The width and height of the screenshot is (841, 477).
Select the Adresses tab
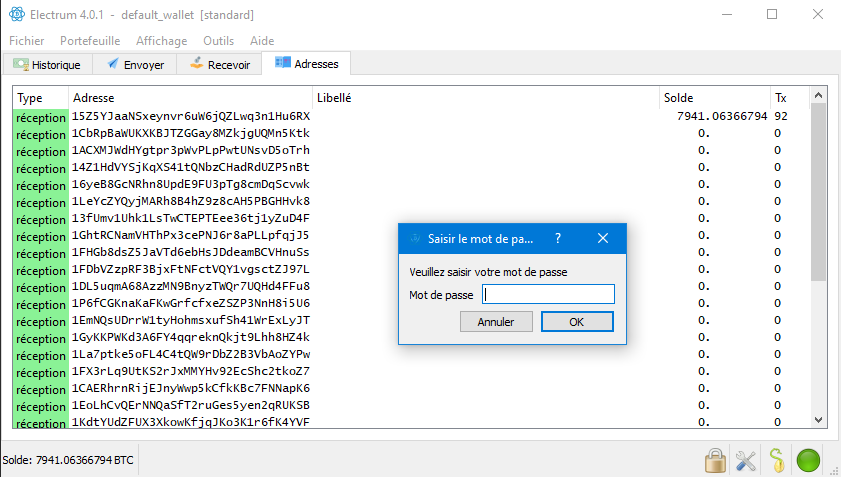click(307, 63)
